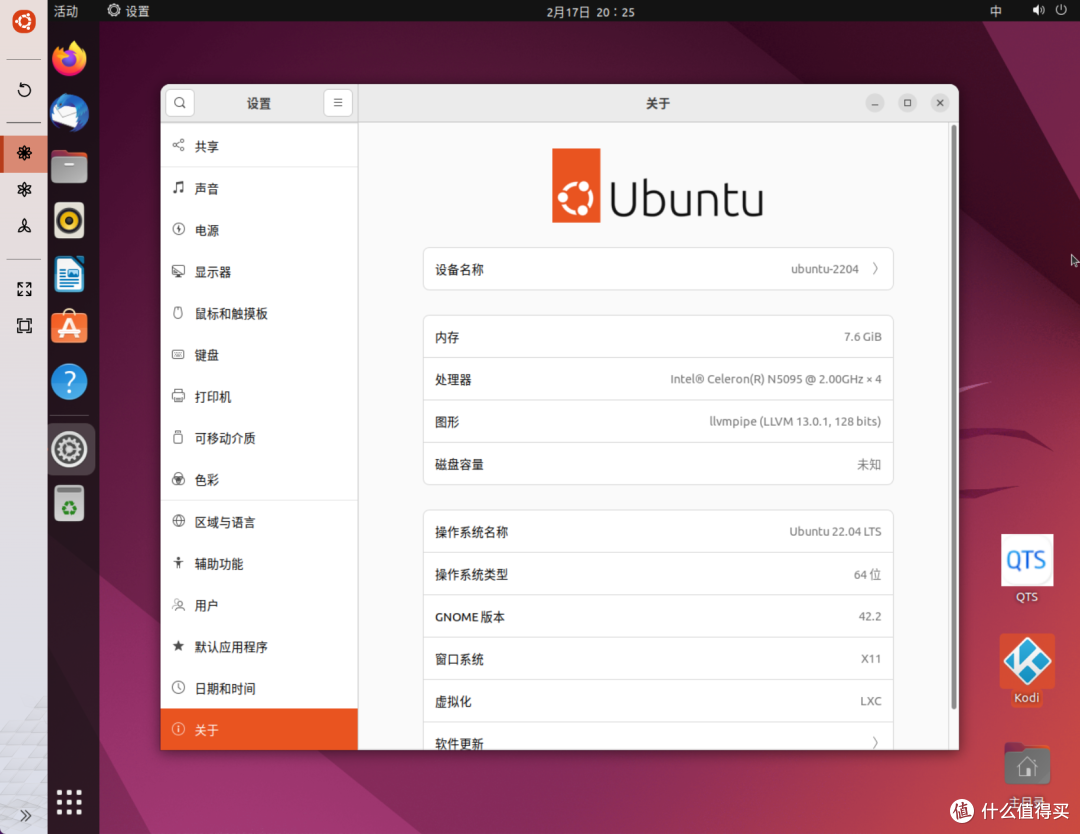Click the About panel vertical scrollbar

tap(953, 417)
